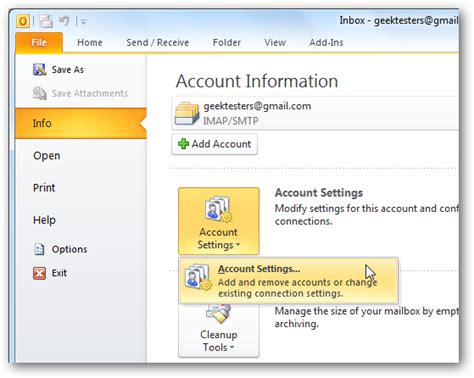Select the Info section in sidebar

coord(81,123)
